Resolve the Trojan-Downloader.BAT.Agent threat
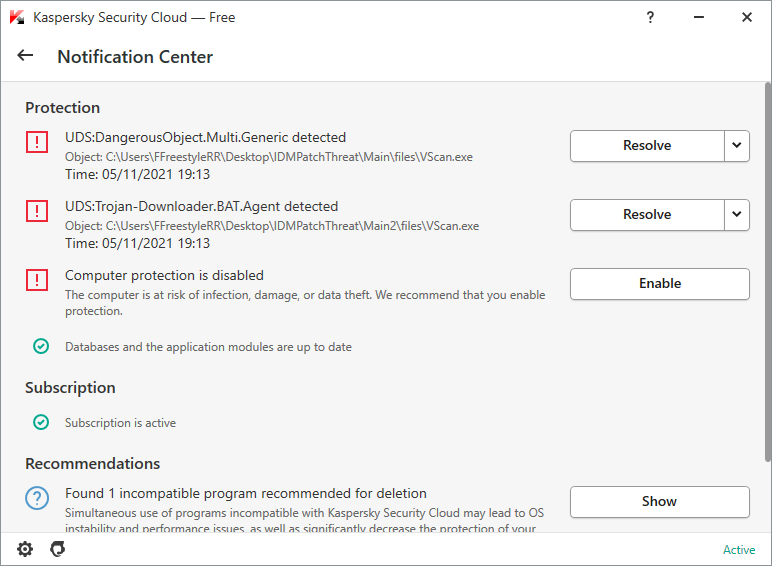The height and width of the screenshot is (566, 772). [x=647, y=215]
